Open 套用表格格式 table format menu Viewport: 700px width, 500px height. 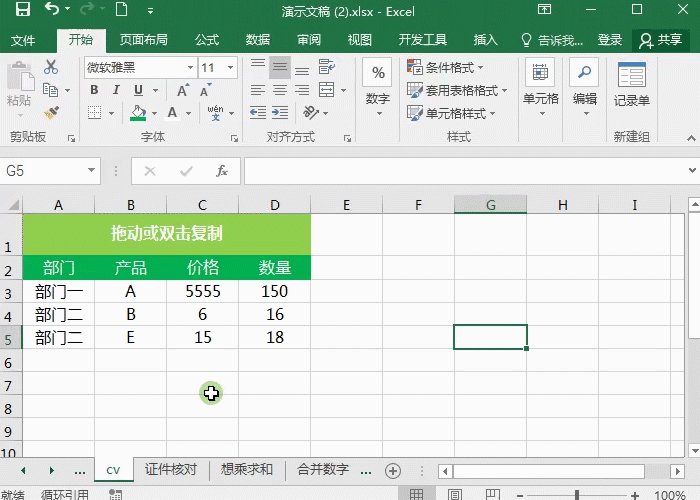click(x=457, y=91)
